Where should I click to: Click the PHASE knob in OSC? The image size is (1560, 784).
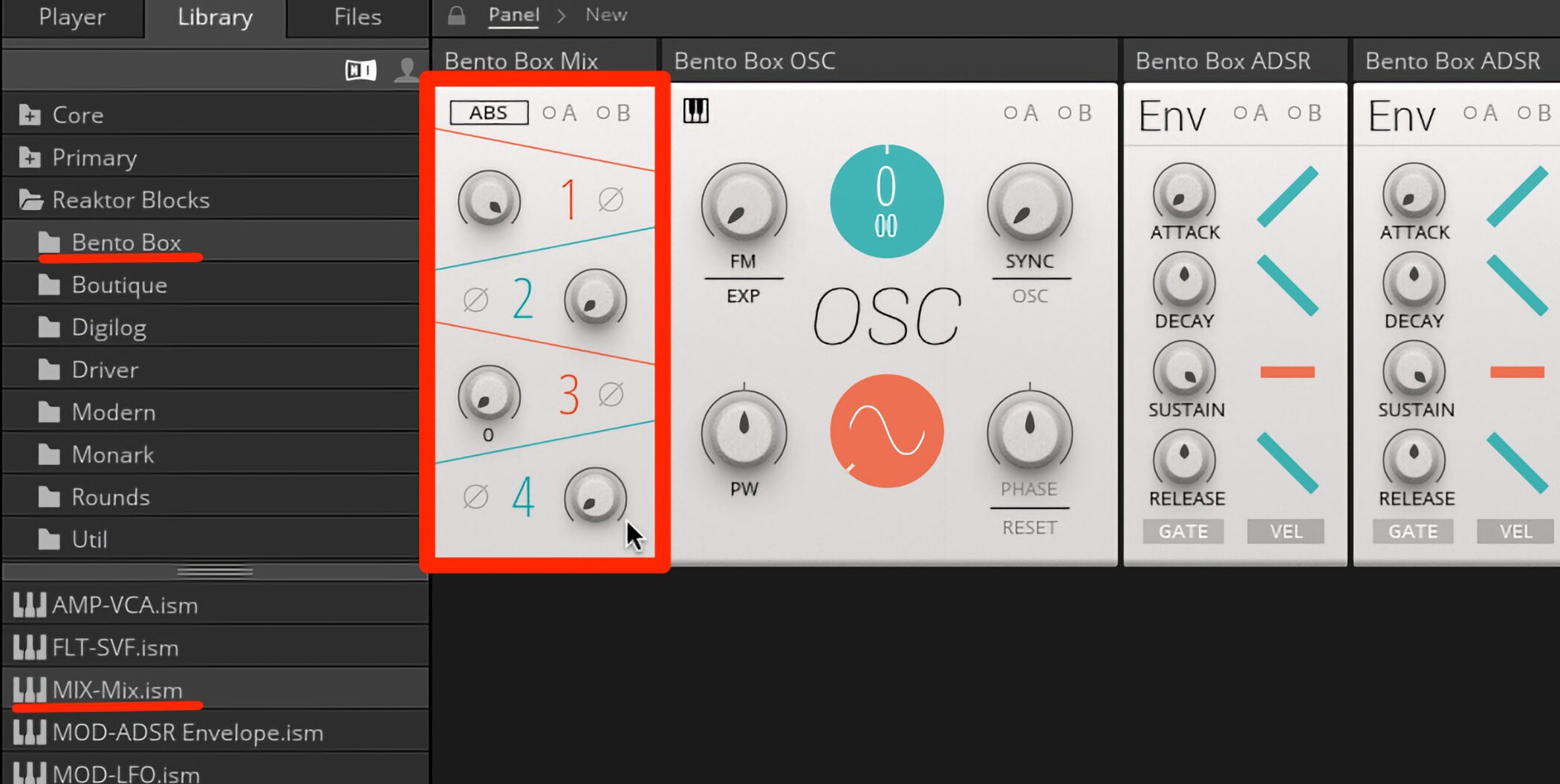pyautogui.click(x=1030, y=432)
